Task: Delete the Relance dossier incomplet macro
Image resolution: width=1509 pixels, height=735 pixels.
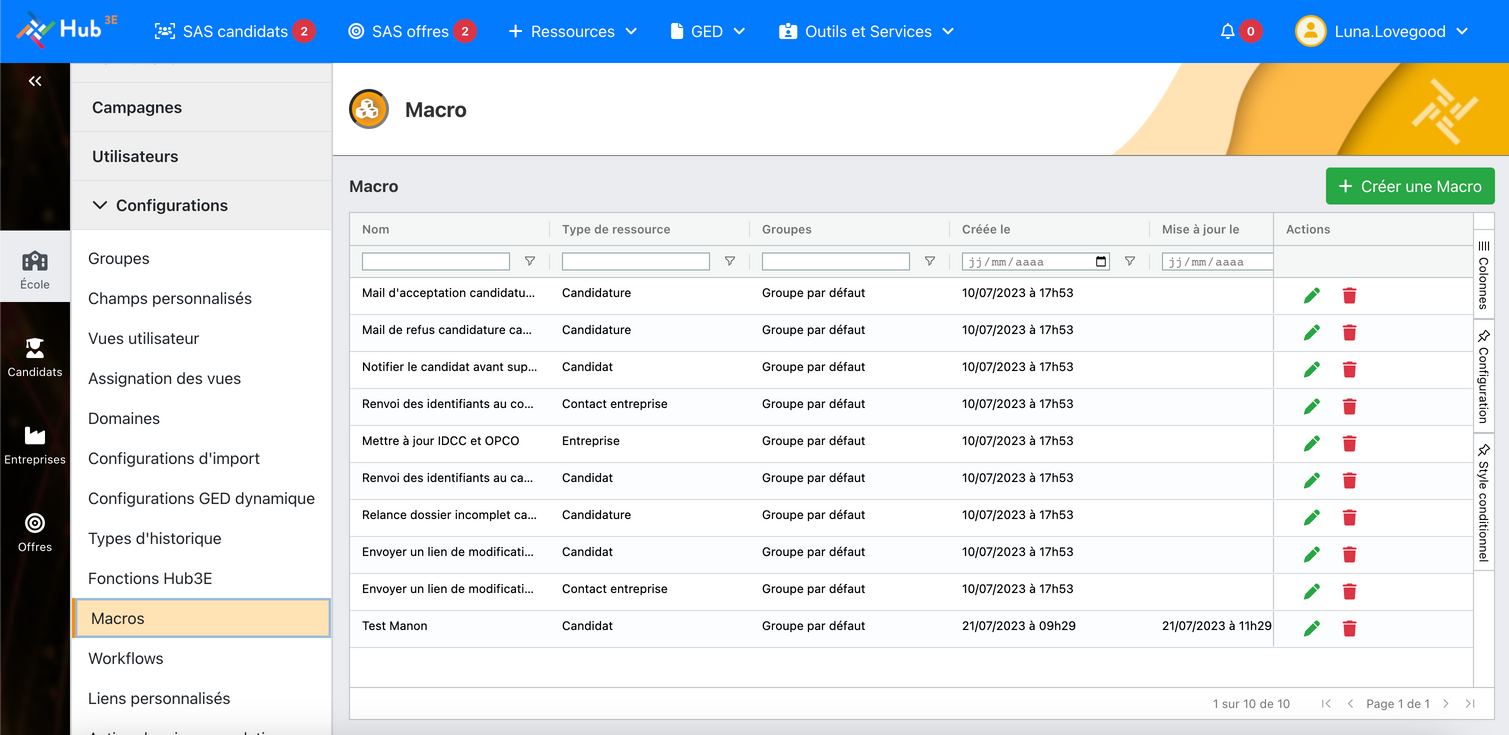Action: (x=1349, y=517)
